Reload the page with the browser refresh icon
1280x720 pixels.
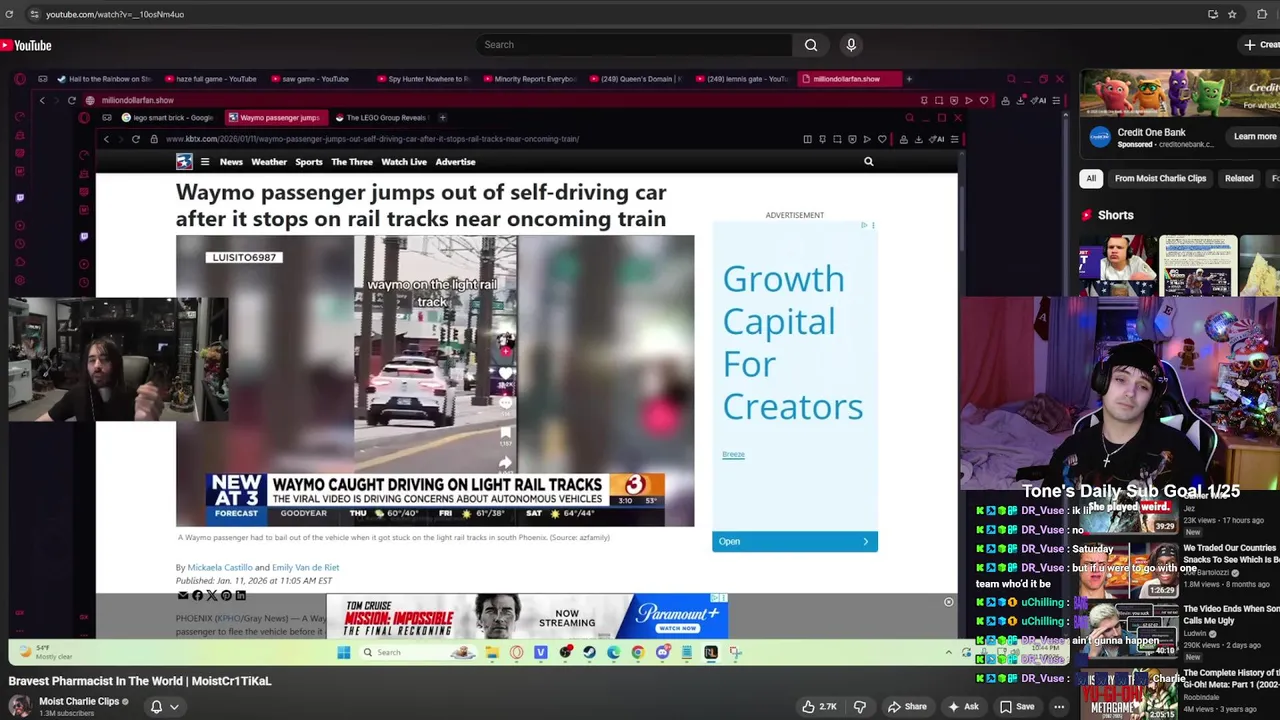coord(9,14)
